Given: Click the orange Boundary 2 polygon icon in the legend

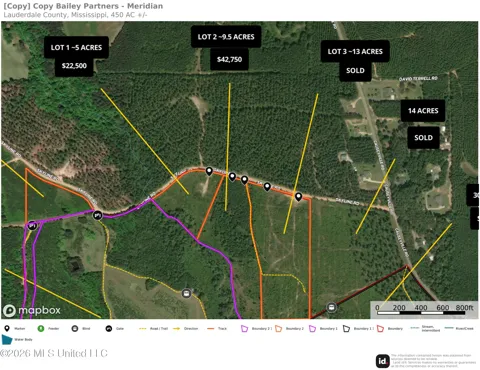Looking at the screenshot, I should pyautogui.click(x=279, y=329).
